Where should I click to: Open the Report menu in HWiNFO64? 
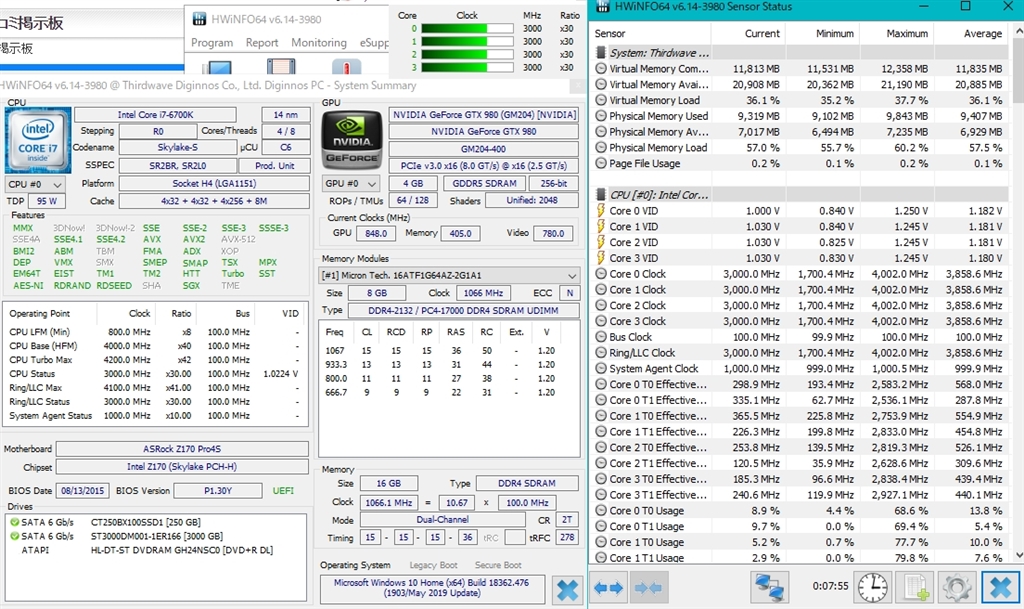point(262,42)
